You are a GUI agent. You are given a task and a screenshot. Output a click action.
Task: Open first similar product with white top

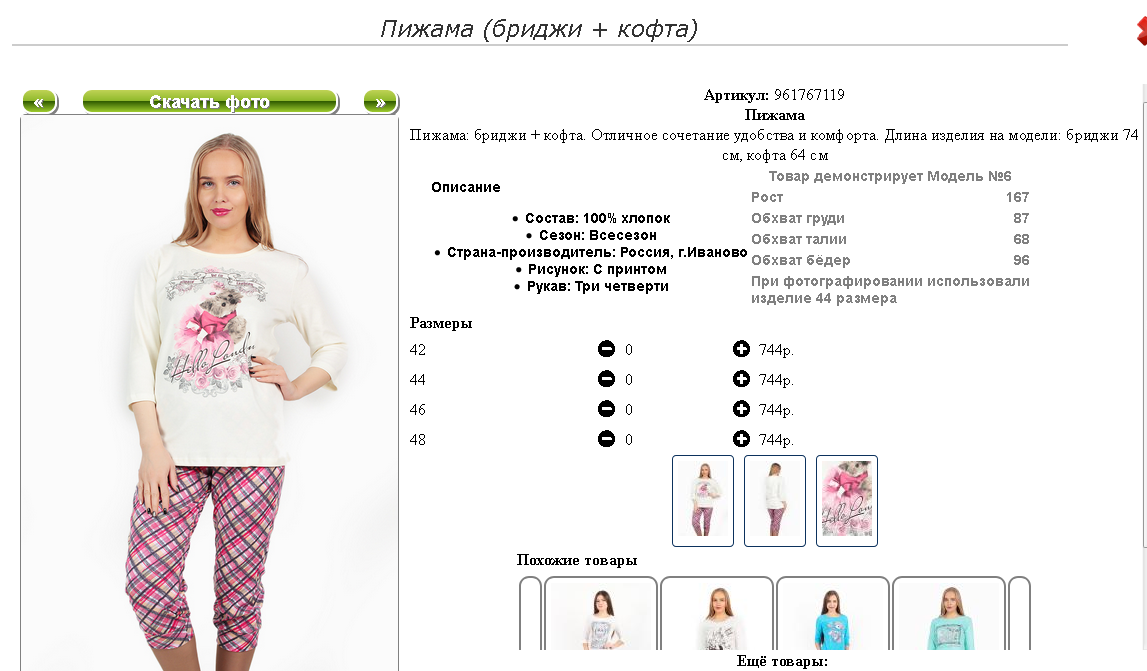pos(601,613)
